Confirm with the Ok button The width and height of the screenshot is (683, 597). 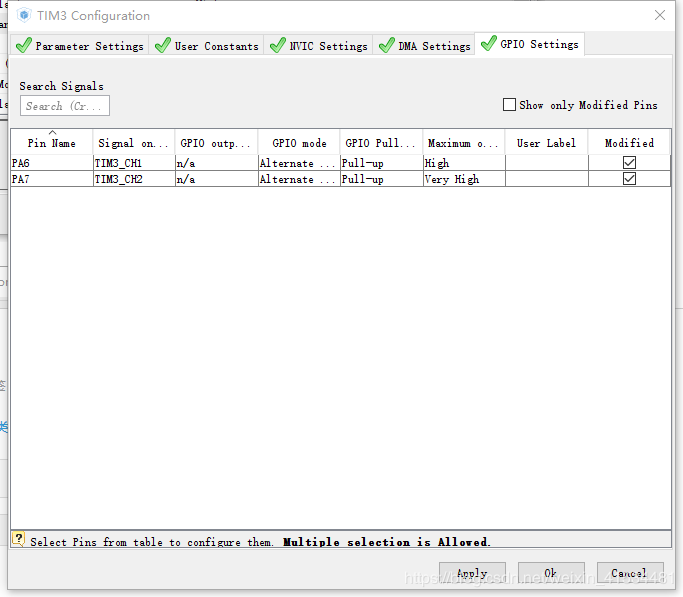[551, 573]
